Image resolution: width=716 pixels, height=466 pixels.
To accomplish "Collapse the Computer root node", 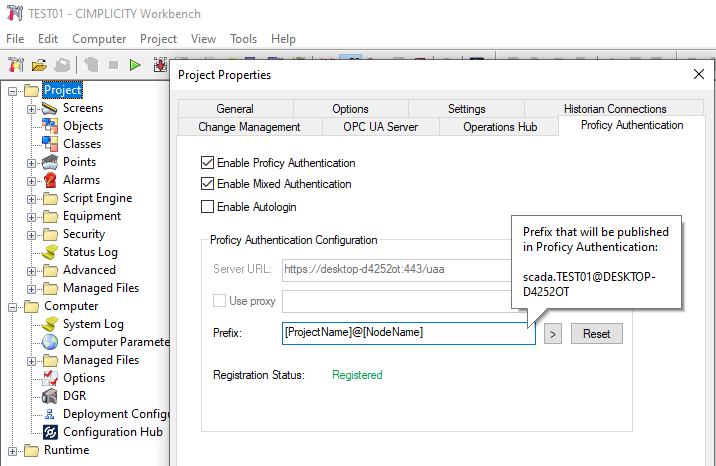I will (12, 307).
